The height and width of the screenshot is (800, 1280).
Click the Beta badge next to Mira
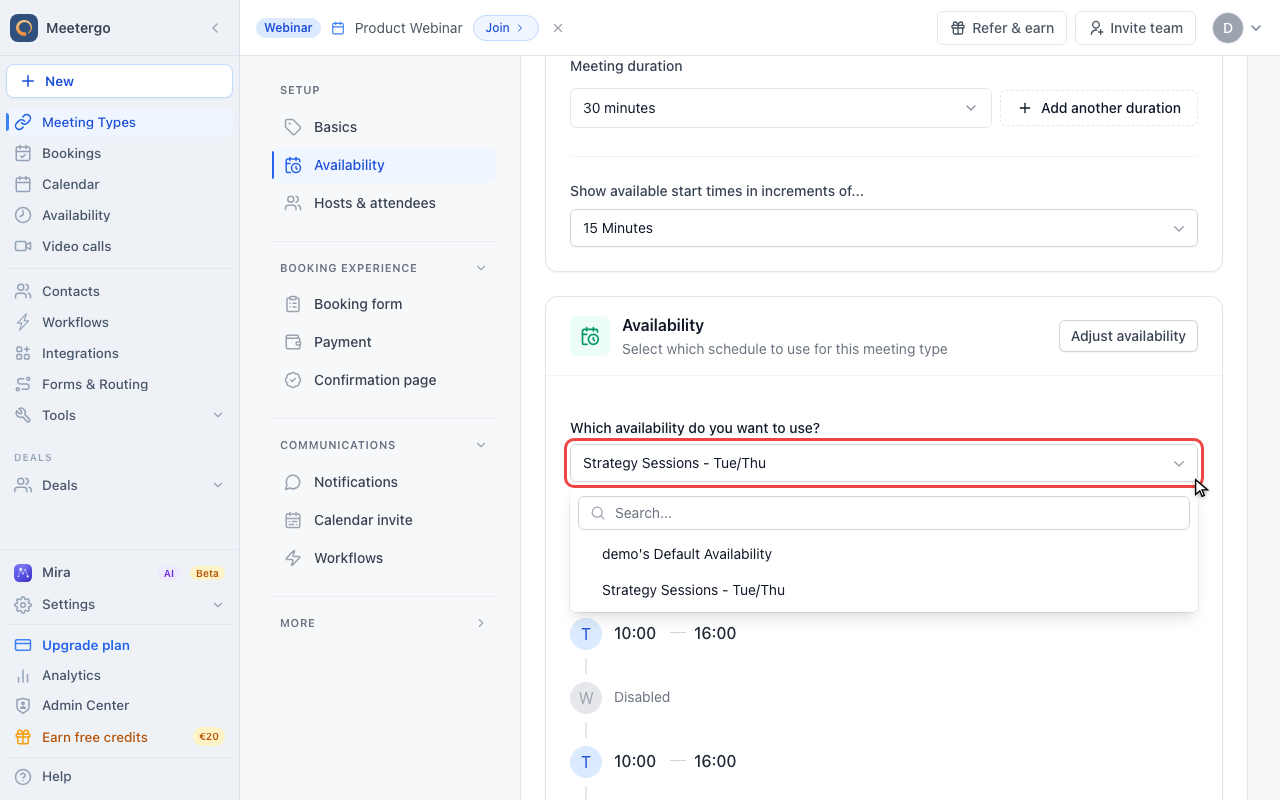click(x=207, y=573)
